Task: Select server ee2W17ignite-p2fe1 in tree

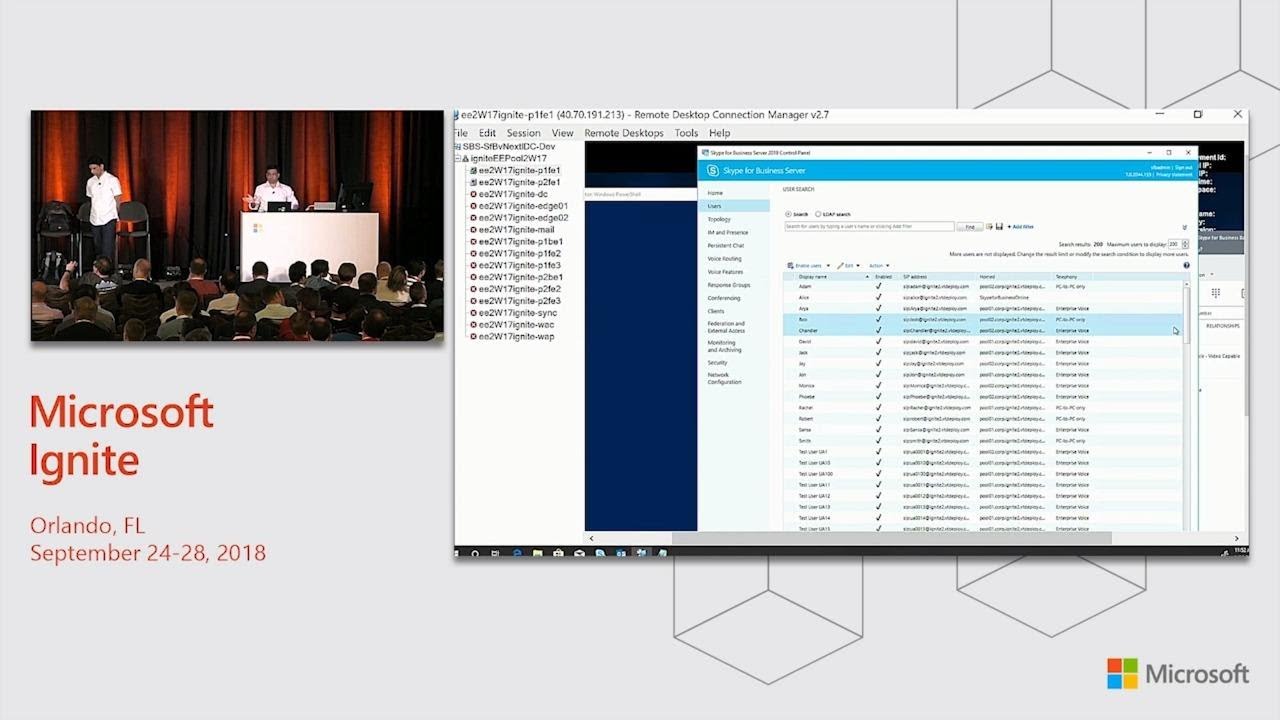Action: coord(519,182)
